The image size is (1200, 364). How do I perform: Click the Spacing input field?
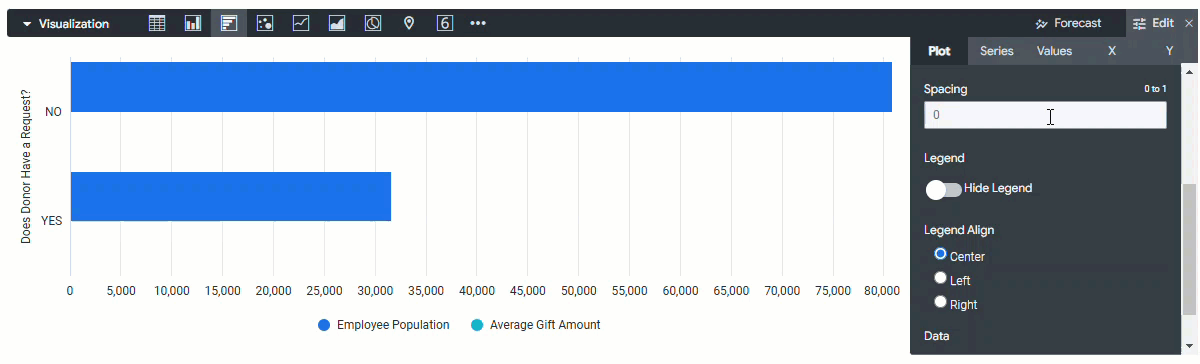click(1045, 115)
